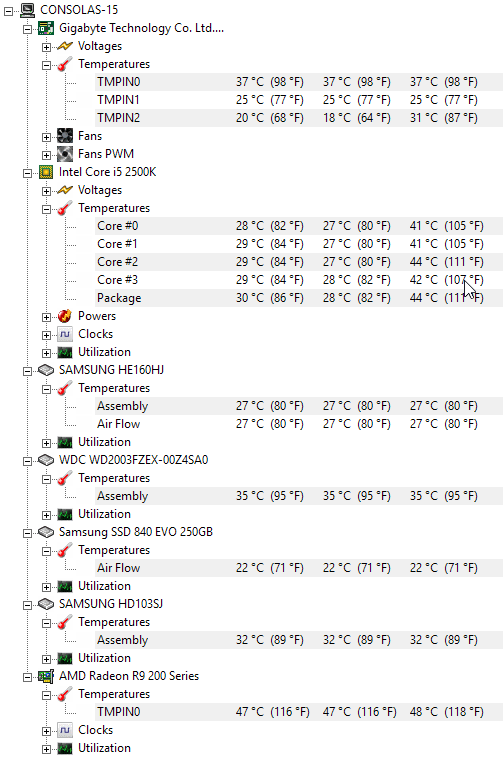Screen dimensions: 503x764
Task: Collapse the WDC WD2003FZEX-00Z4SA0 drive node
Action: (x=28, y=461)
